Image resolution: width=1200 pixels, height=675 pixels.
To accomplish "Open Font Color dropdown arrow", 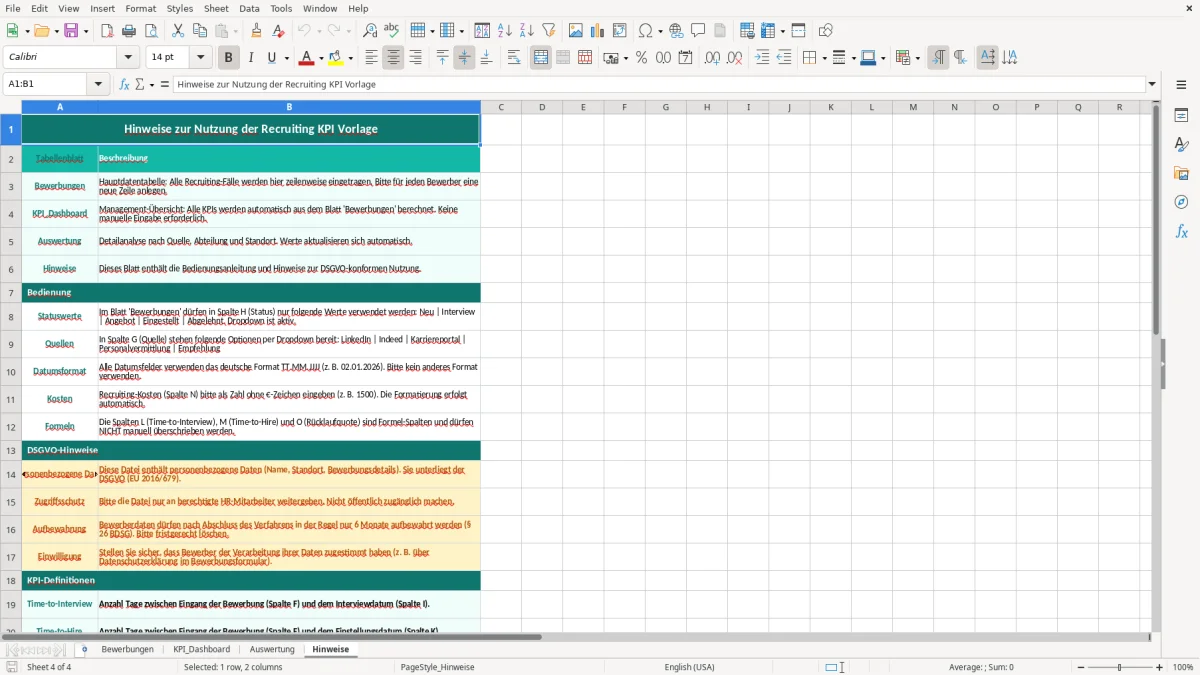I will (x=322, y=58).
